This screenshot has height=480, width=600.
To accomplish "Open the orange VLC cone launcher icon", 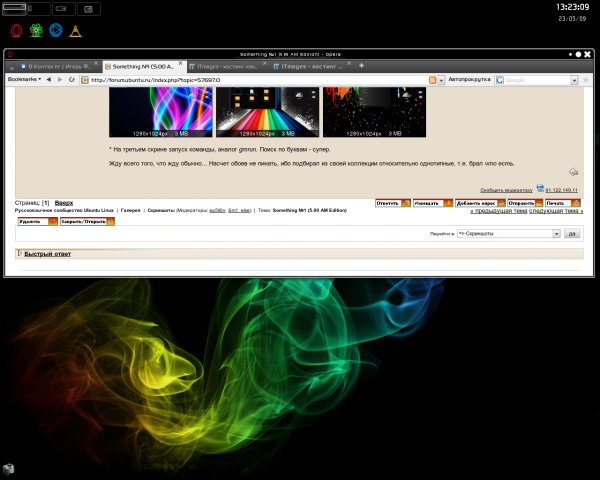I will 76,31.
